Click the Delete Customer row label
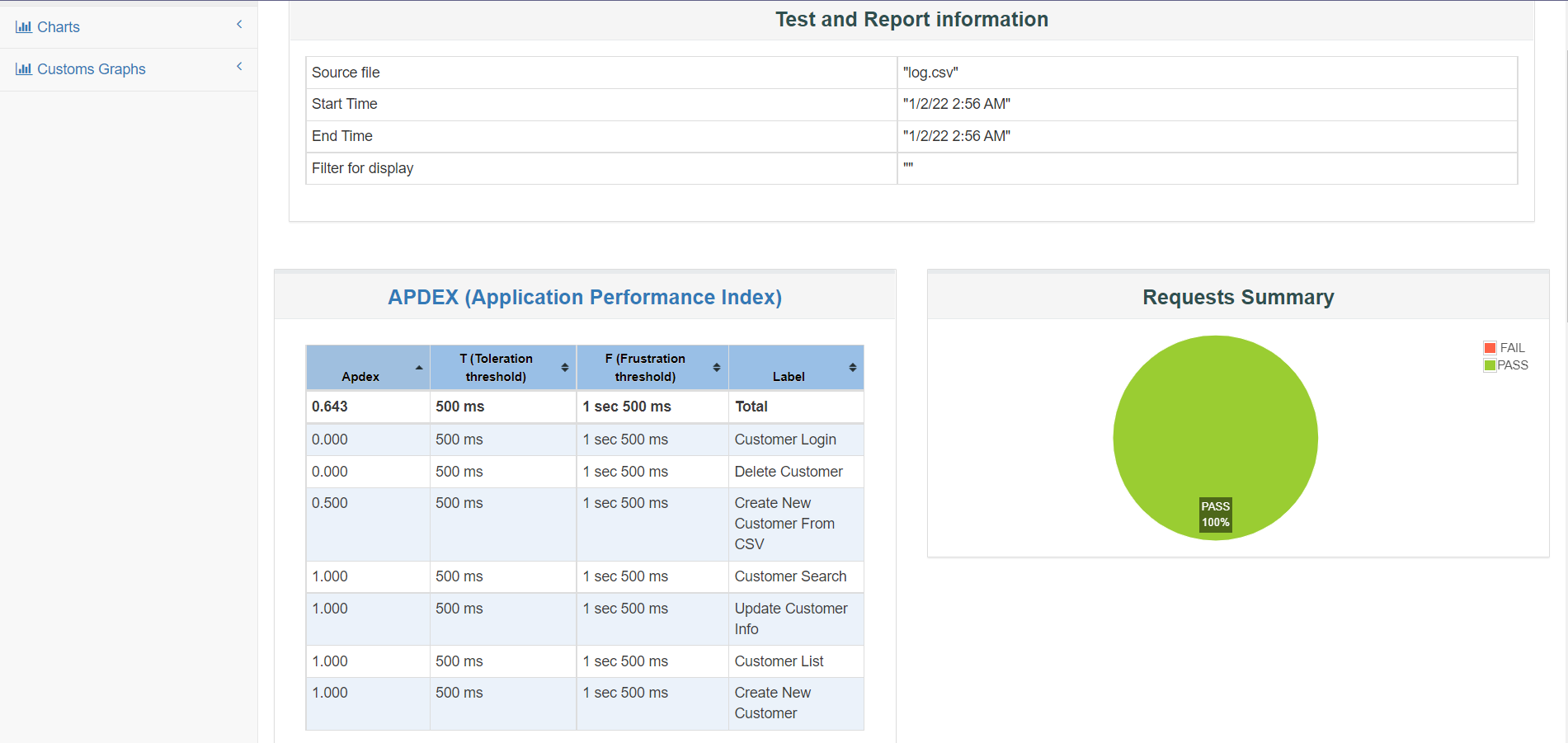1568x743 pixels. click(788, 471)
